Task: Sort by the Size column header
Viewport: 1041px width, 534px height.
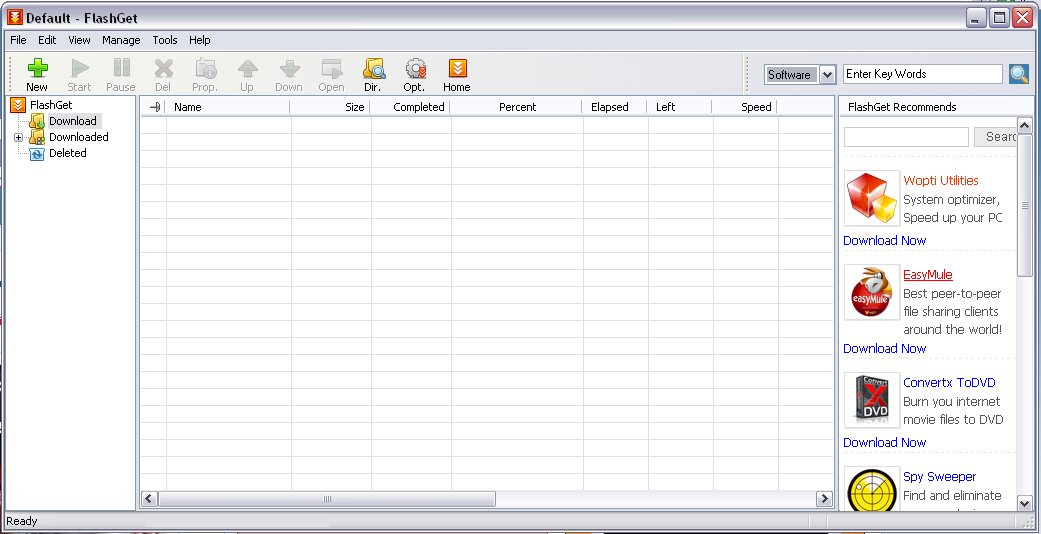Action: click(330, 107)
